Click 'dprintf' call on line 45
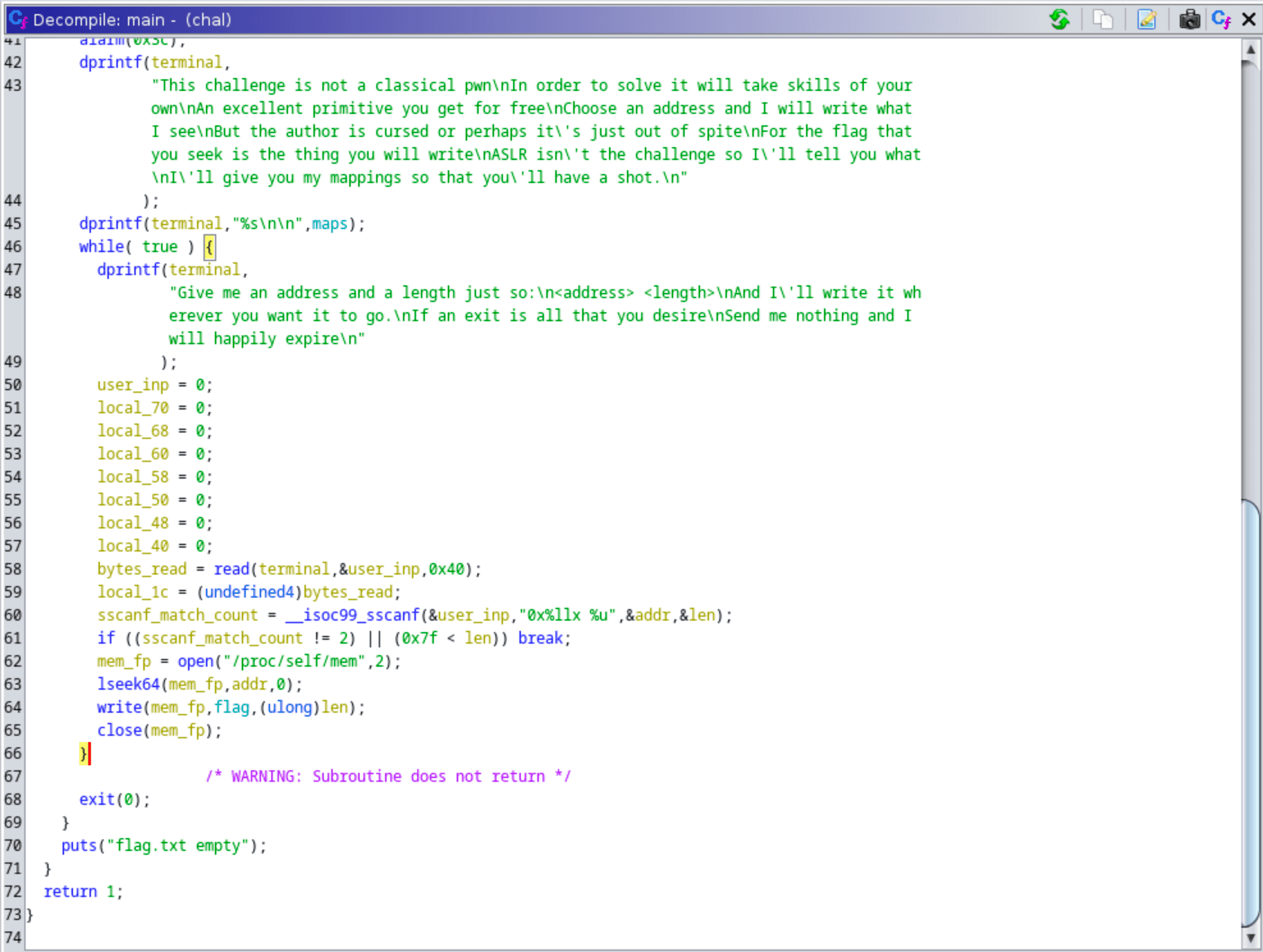The image size is (1263, 952). [111, 224]
